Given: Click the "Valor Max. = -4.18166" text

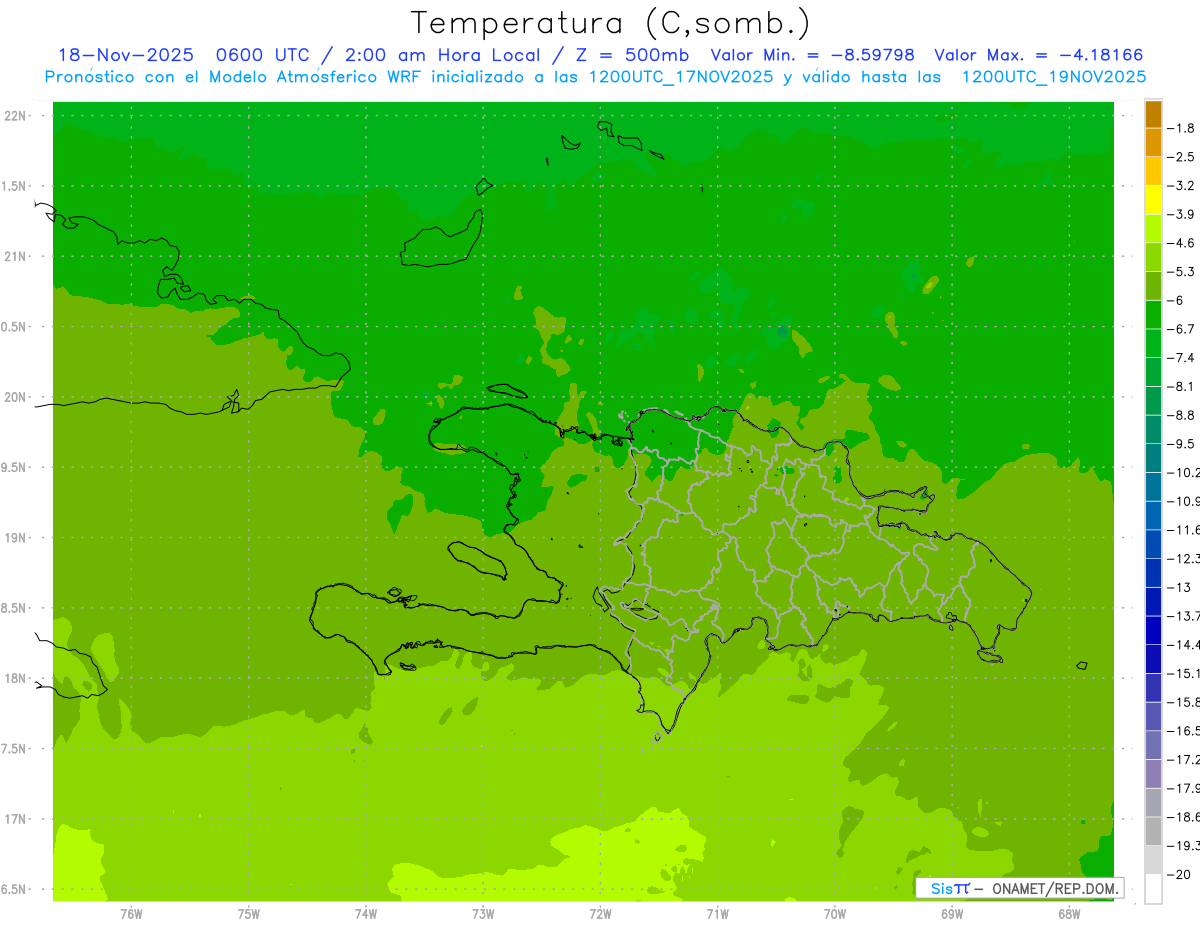Looking at the screenshot, I should pos(1038,56).
